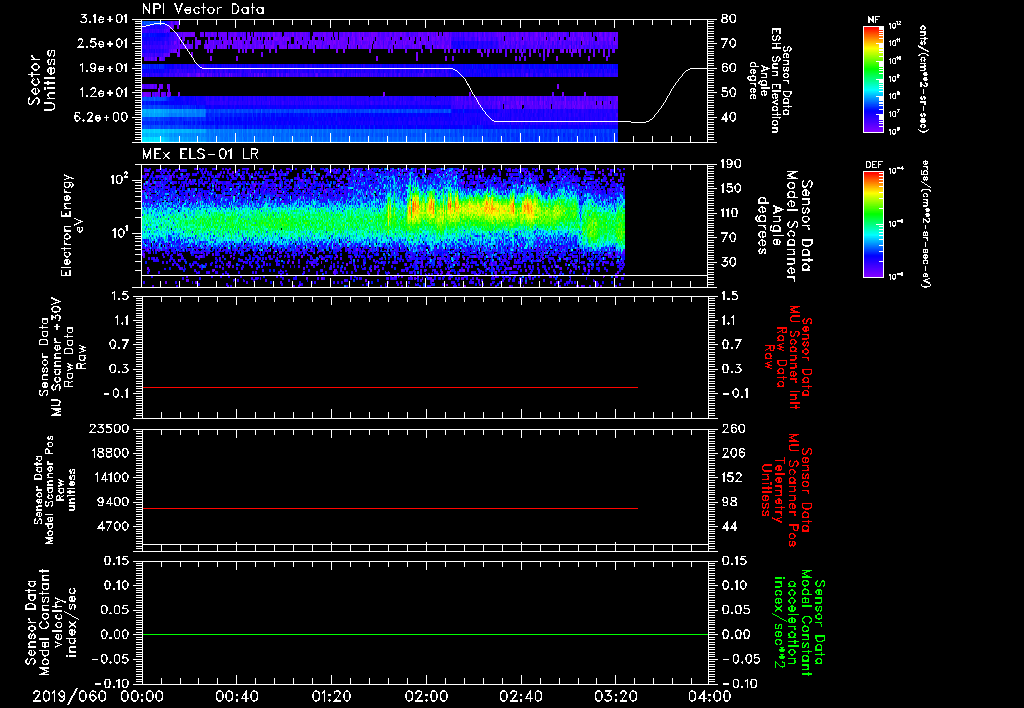Click the NF rainbow color bar

tap(873, 78)
